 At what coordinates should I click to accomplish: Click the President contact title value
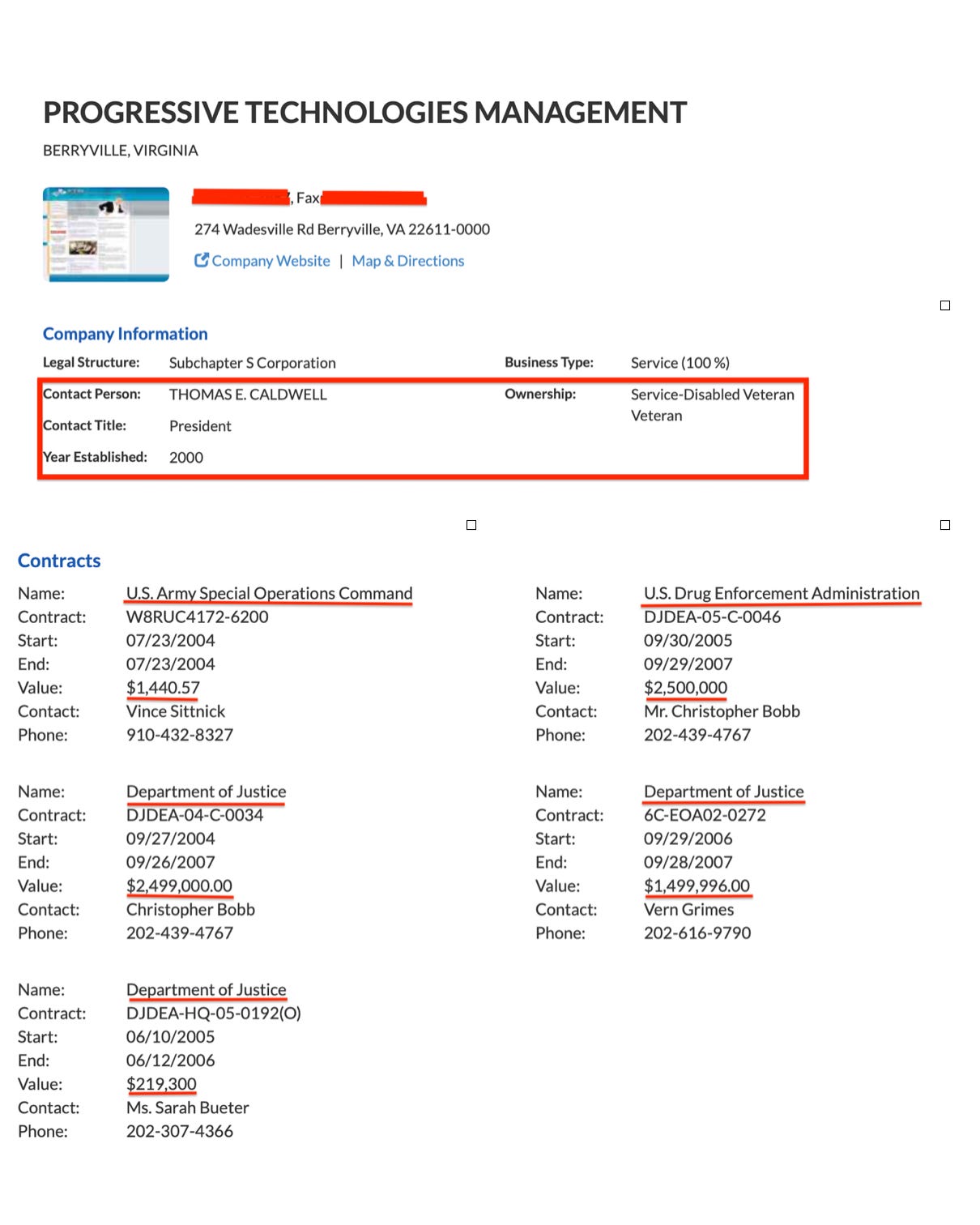200,426
